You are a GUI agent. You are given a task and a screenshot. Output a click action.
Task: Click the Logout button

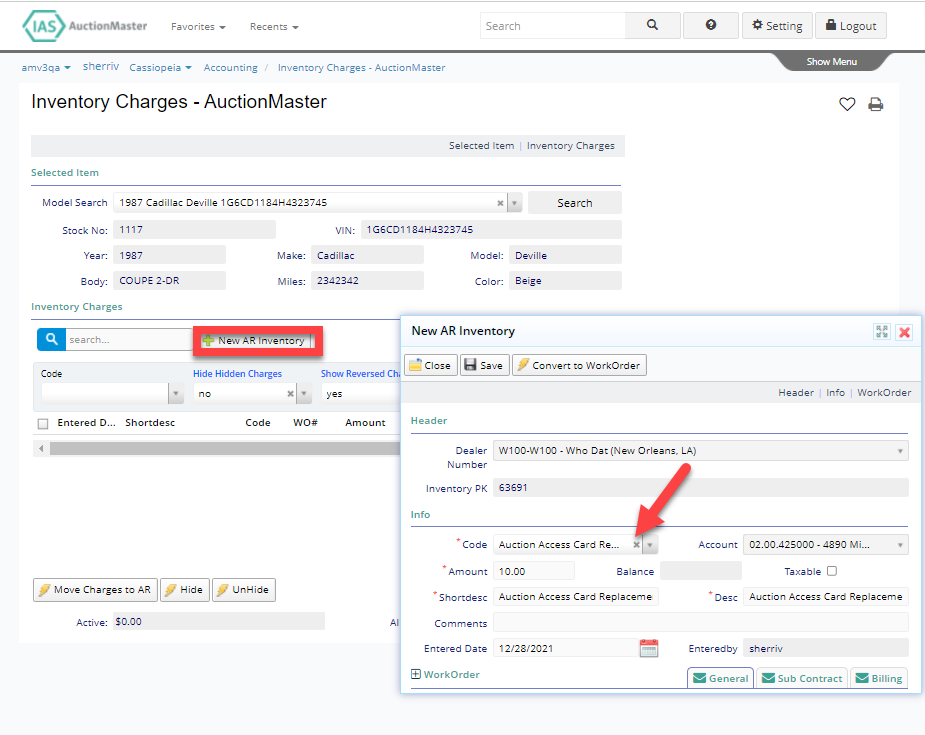coord(850,25)
